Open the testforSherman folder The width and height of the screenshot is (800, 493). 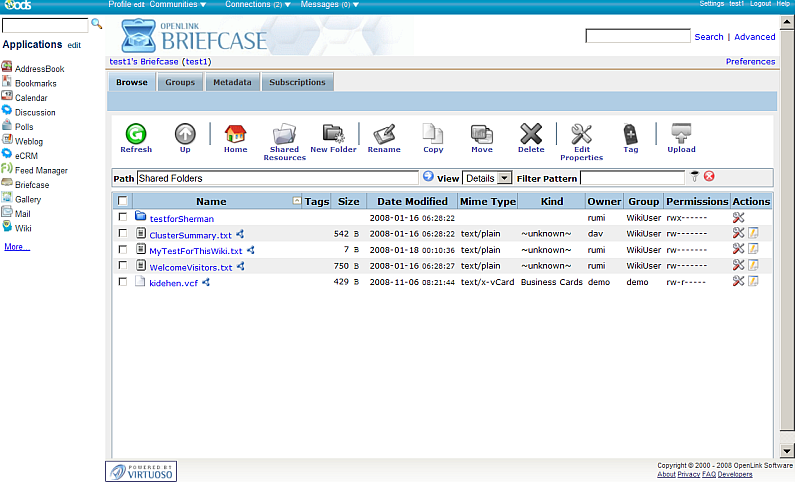click(181, 218)
